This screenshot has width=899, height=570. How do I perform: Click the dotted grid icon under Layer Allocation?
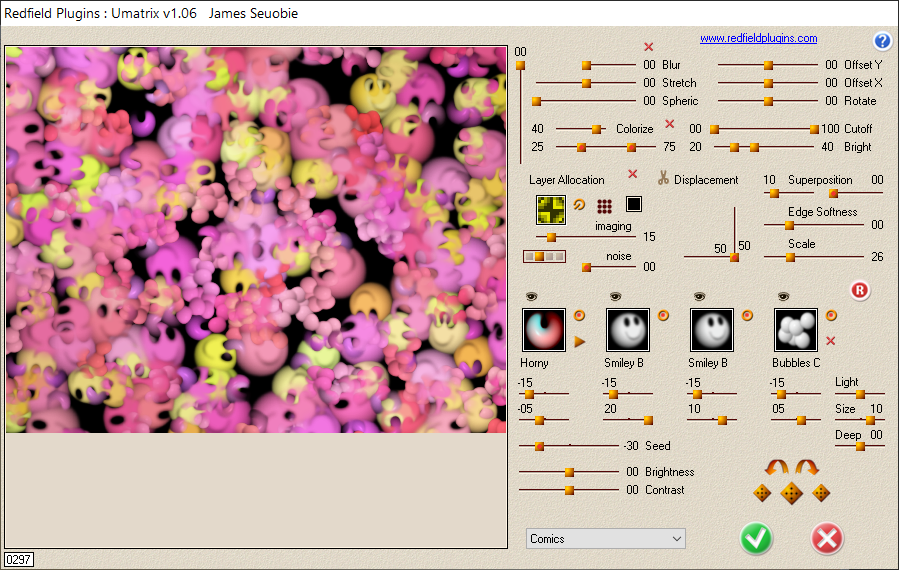pos(605,206)
